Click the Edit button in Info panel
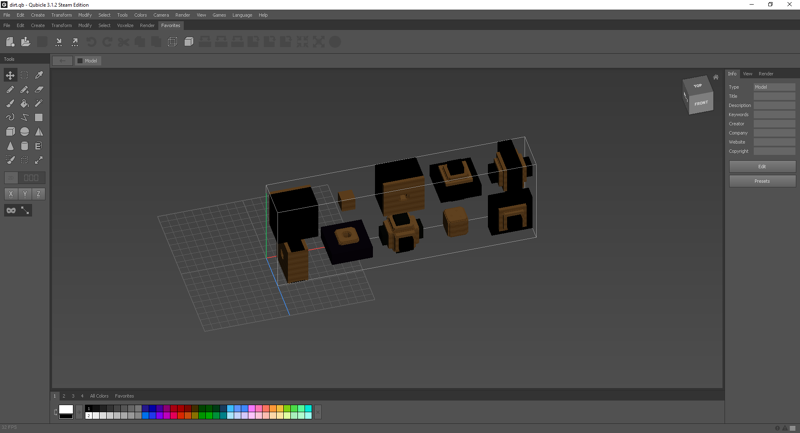 pos(761,166)
